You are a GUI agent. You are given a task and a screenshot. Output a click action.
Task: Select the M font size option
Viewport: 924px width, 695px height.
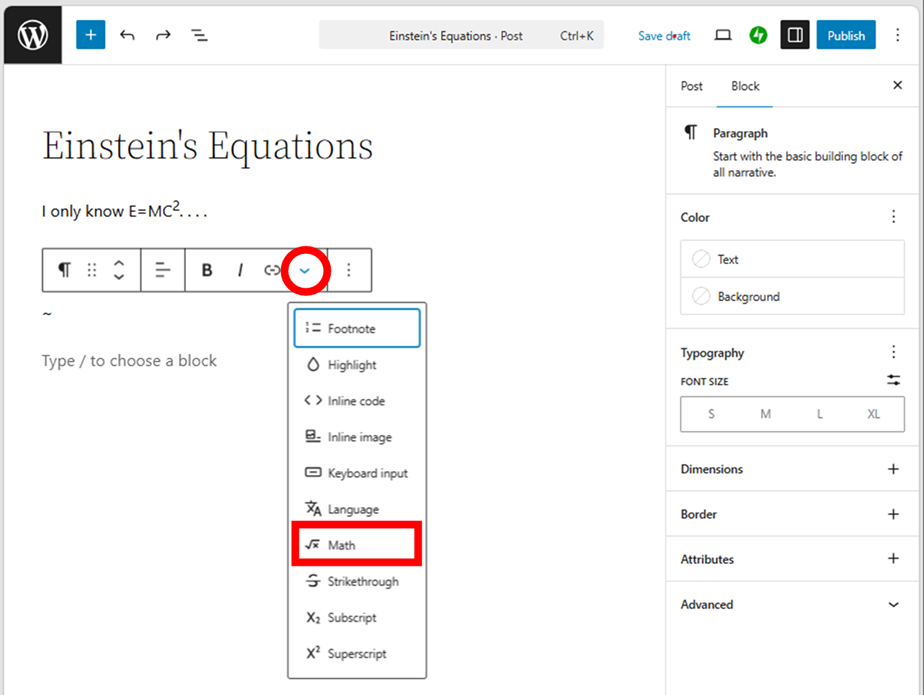(x=765, y=414)
